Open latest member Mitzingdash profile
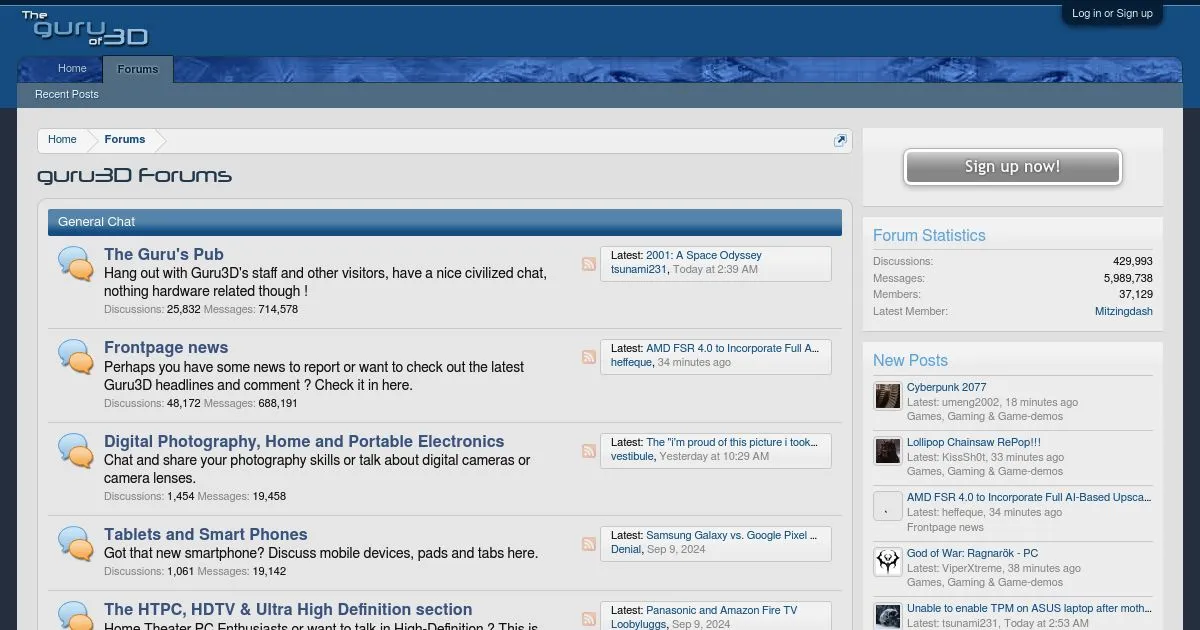Image resolution: width=1200 pixels, height=630 pixels. tap(1124, 311)
